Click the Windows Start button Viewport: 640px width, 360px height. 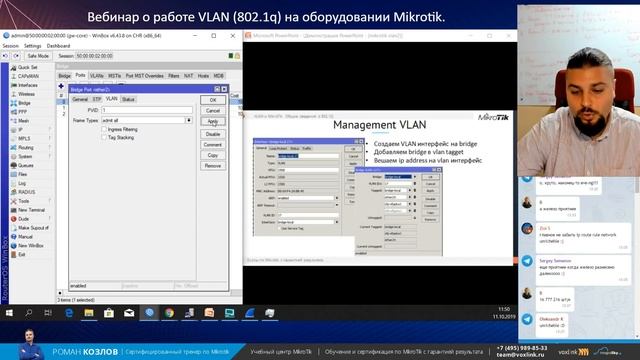tap(9, 313)
